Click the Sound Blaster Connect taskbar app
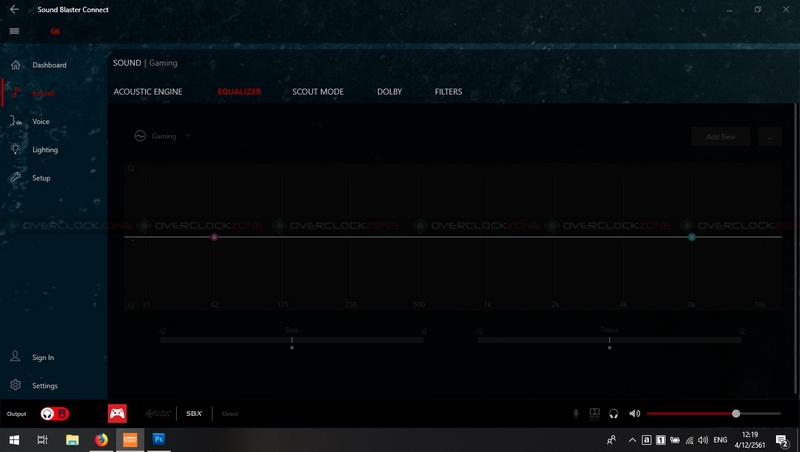Screen dimensions: 800x452 130,440
